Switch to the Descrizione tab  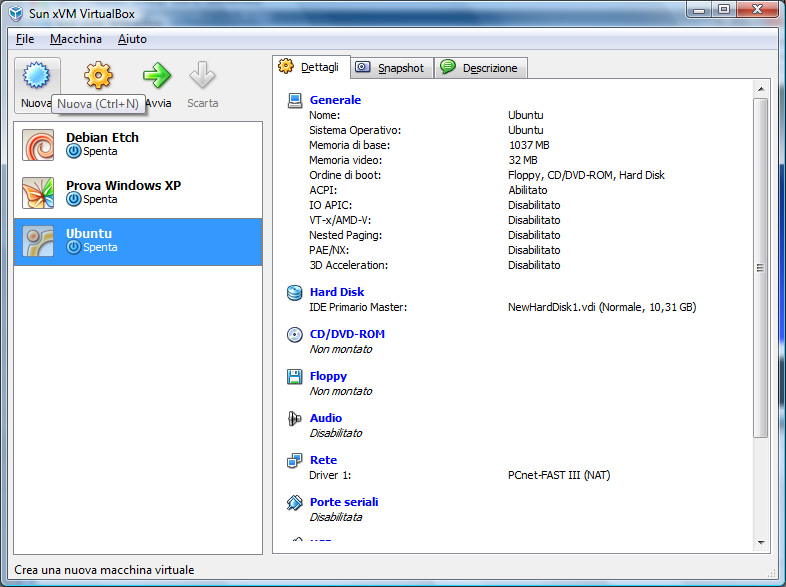point(480,68)
